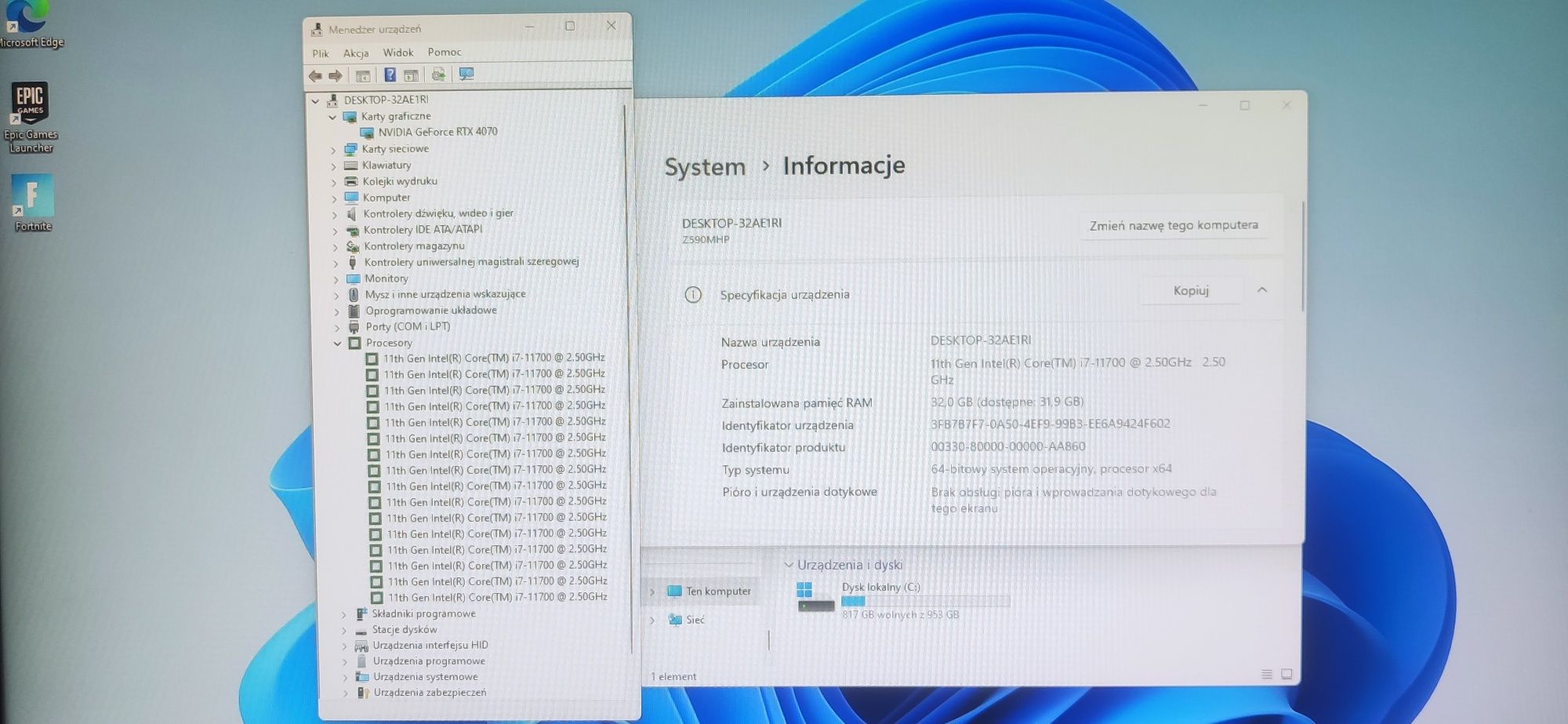Select the Klawiatury category icon
The image size is (1568, 724).
click(x=351, y=166)
